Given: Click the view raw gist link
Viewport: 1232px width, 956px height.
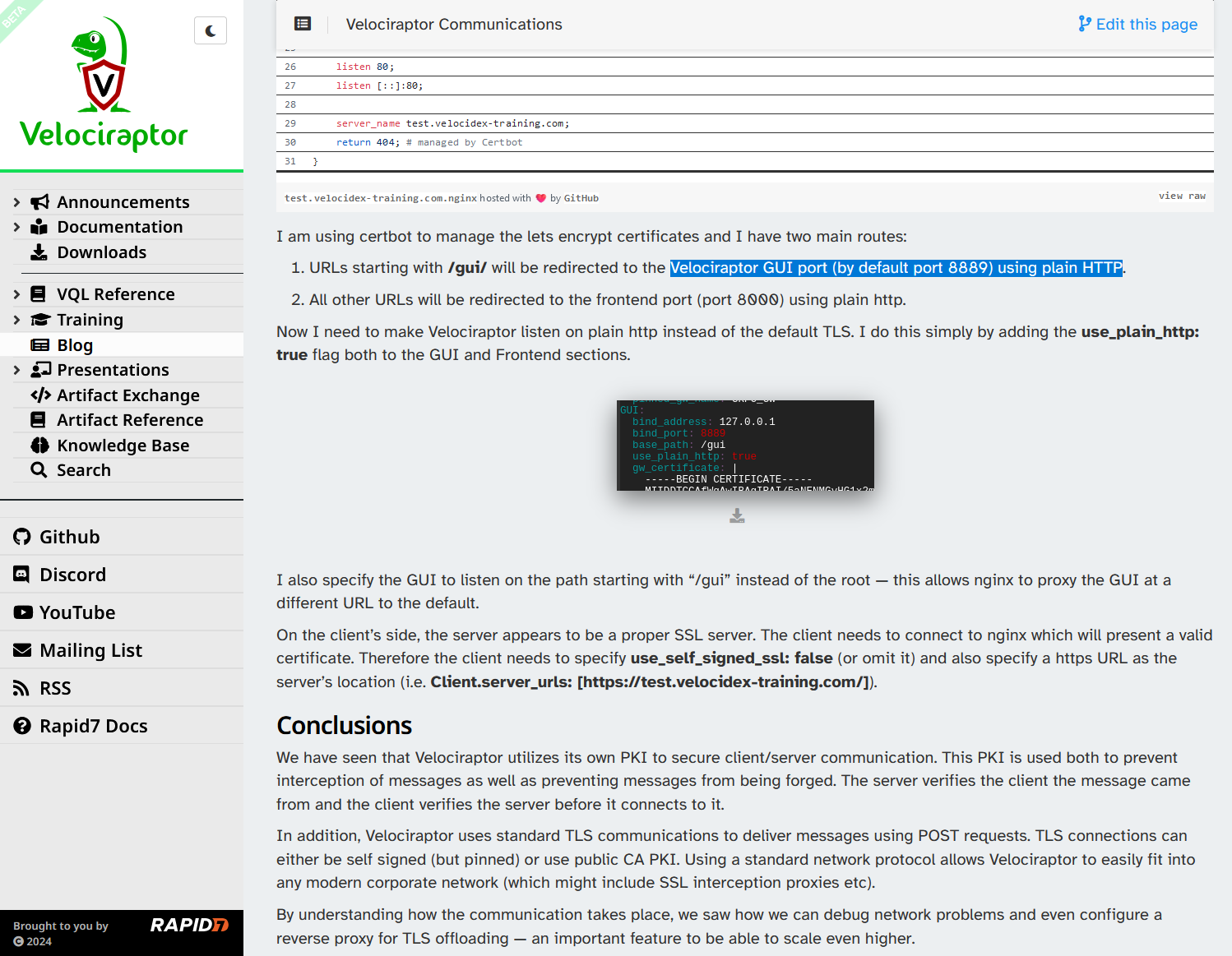Looking at the screenshot, I should coord(1182,196).
